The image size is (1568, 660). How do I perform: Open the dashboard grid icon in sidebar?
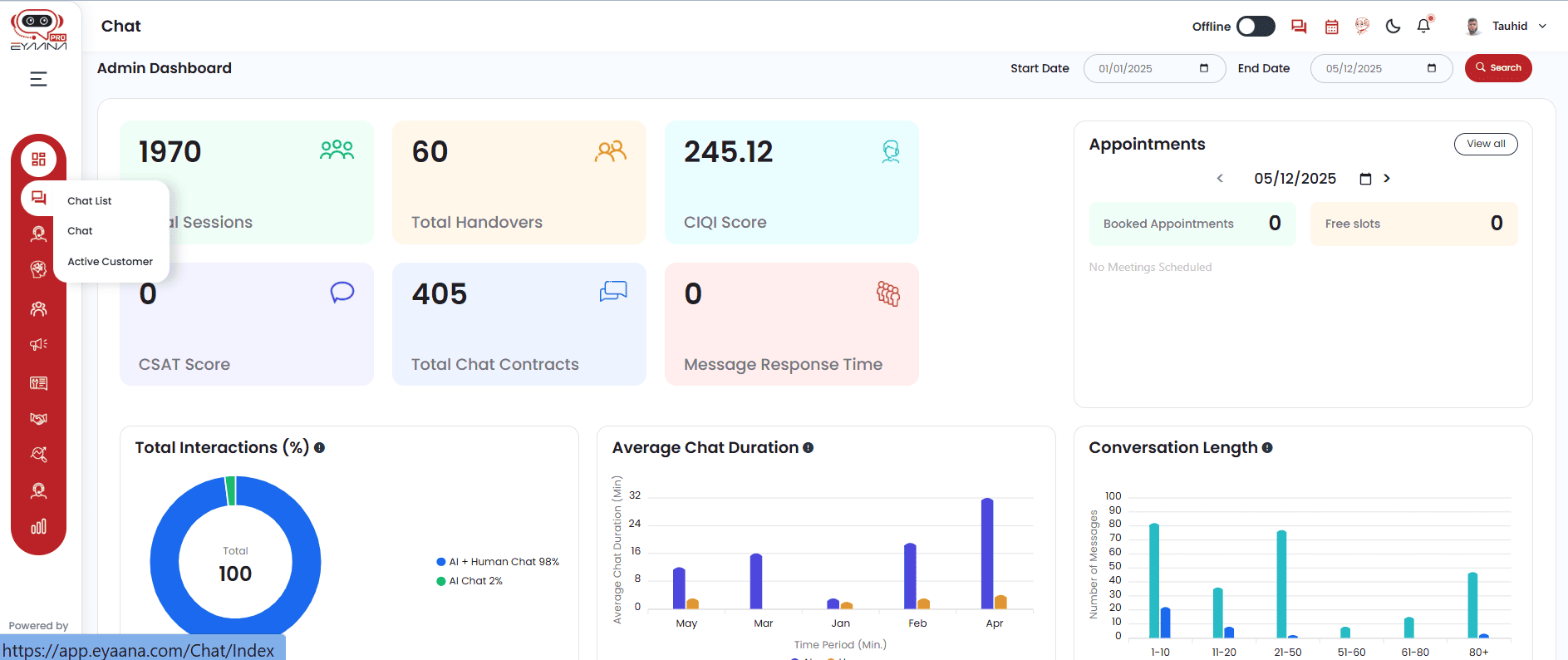point(38,159)
